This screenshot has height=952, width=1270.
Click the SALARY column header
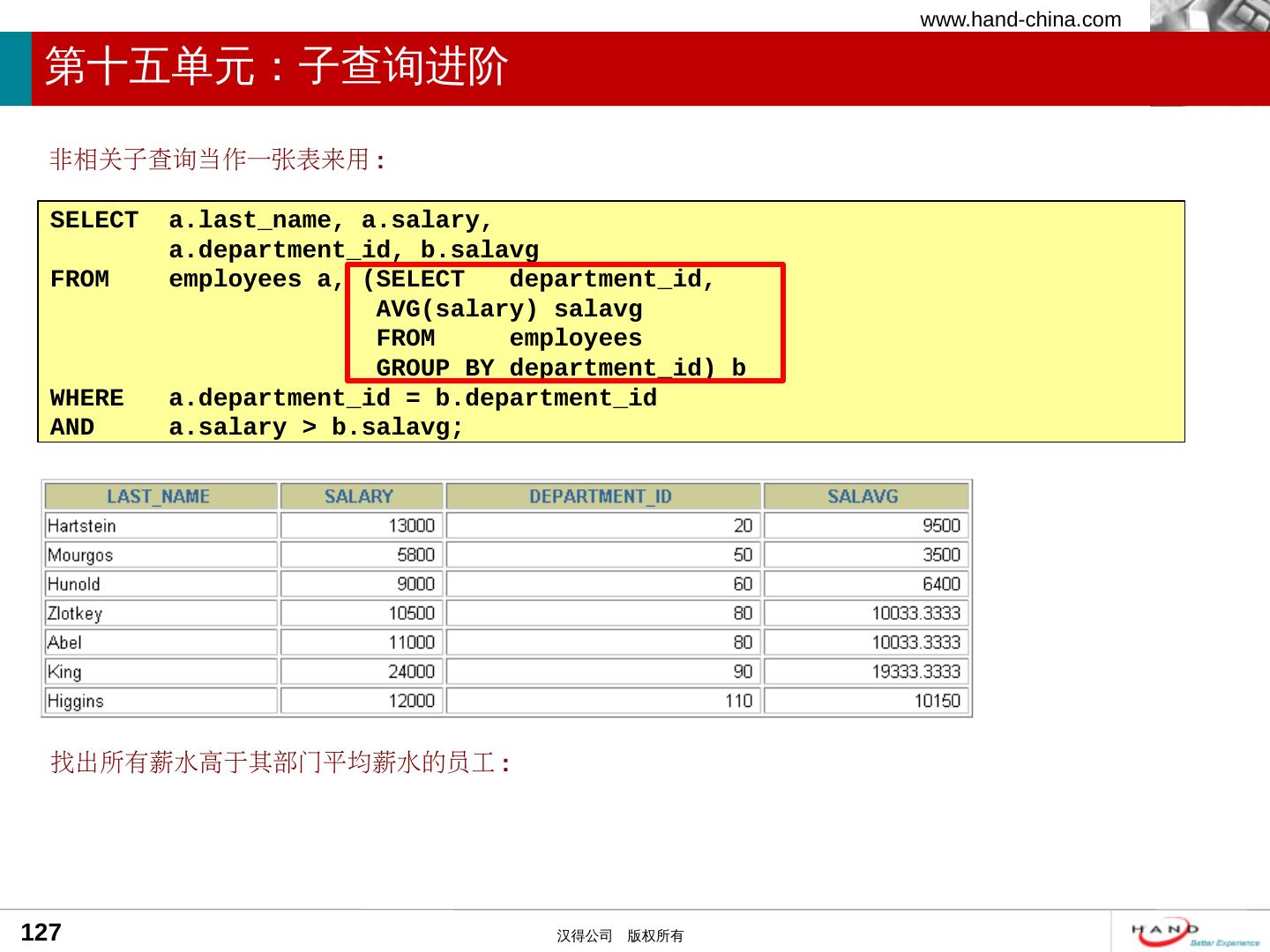pos(362,496)
